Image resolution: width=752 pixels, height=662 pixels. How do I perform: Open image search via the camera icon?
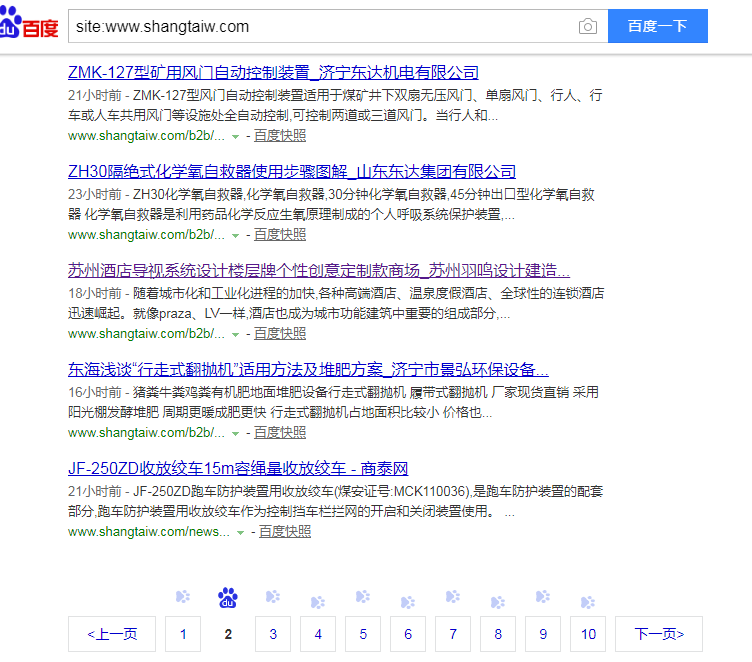click(588, 27)
